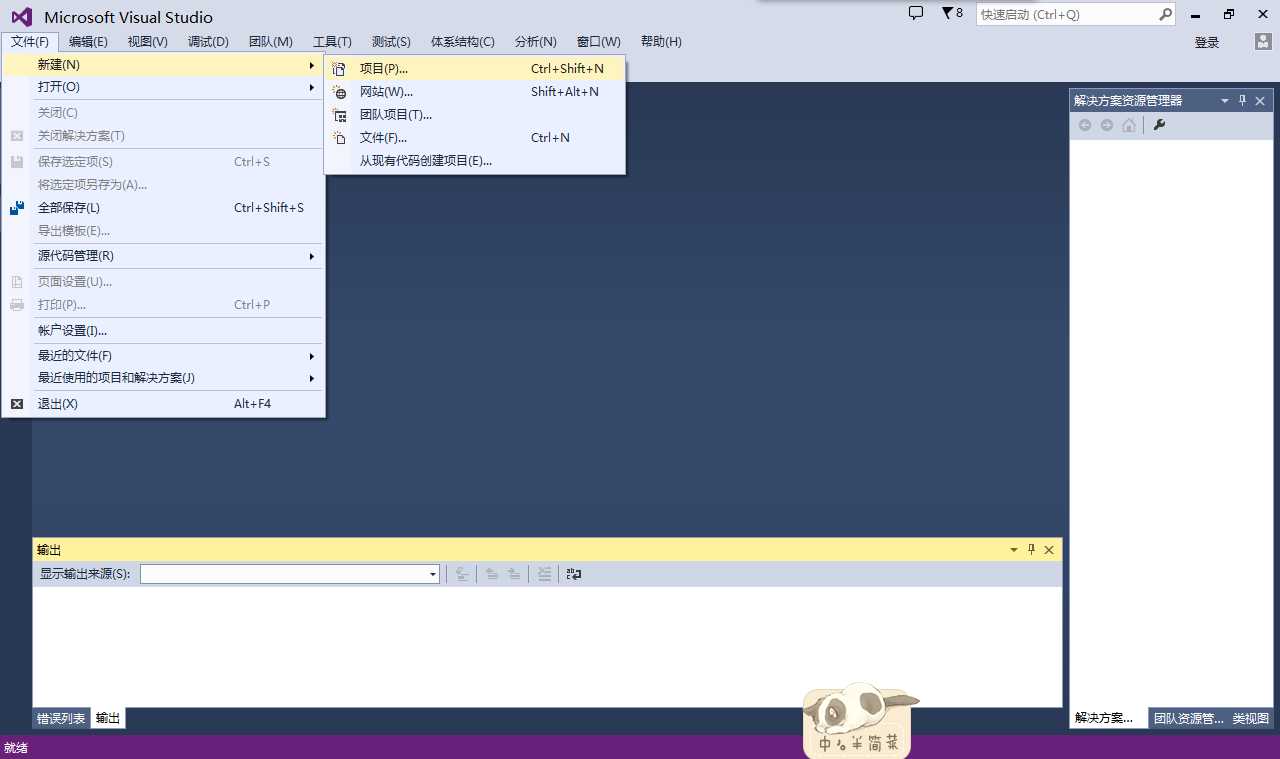The width and height of the screenshot is (1280, 759).
Task: Click the 关闭(C) menu entry
Action: (x=164, y=113)
